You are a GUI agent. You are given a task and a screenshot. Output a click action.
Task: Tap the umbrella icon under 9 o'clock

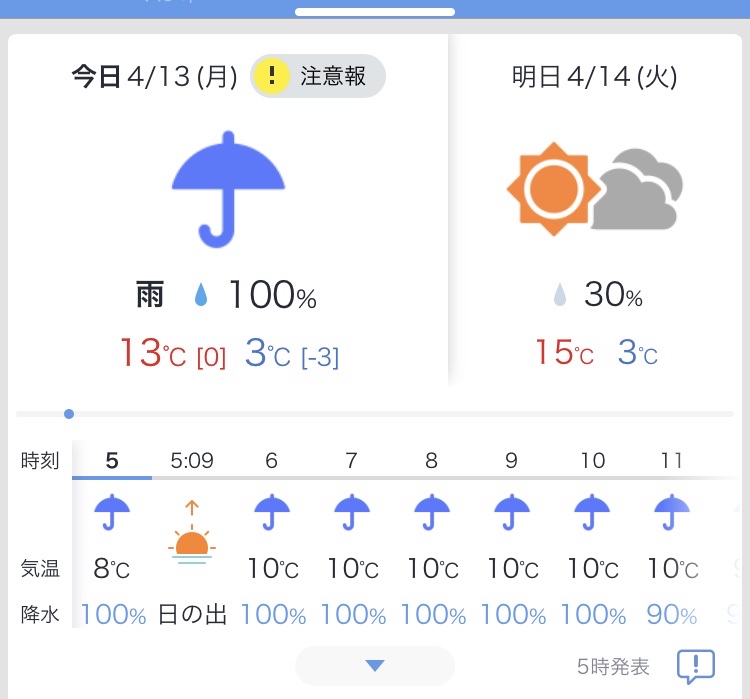512,512
